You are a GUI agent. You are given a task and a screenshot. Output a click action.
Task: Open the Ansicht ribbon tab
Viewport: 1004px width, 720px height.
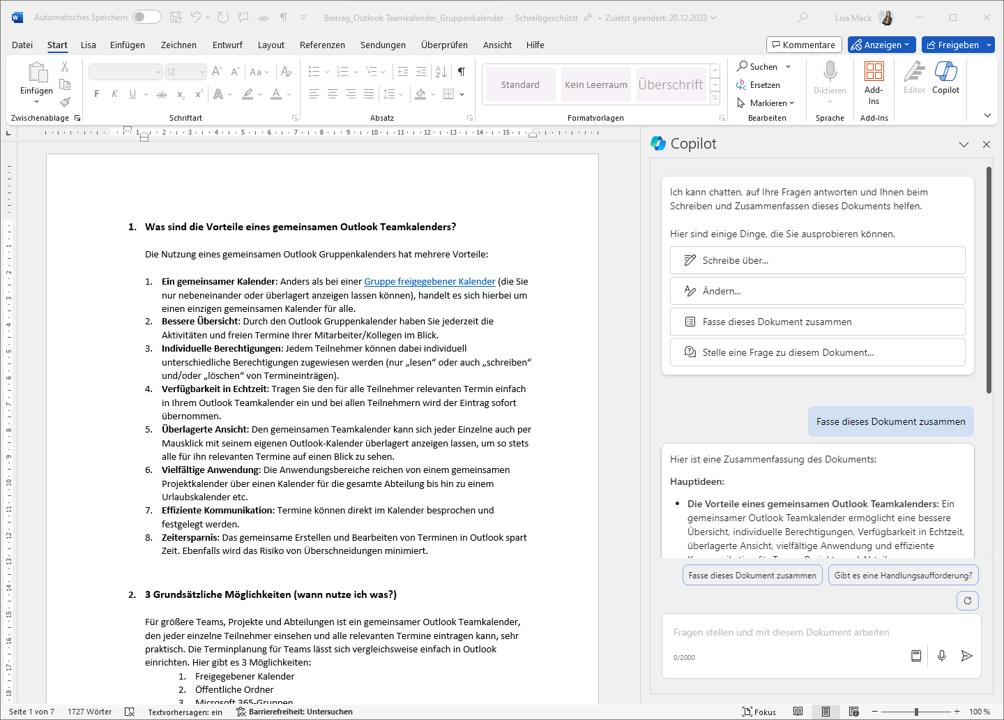click(x=498, y=45)
